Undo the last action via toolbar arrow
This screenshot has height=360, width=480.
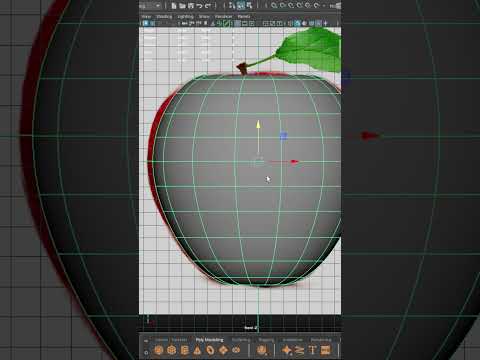[x=199, y=5]
